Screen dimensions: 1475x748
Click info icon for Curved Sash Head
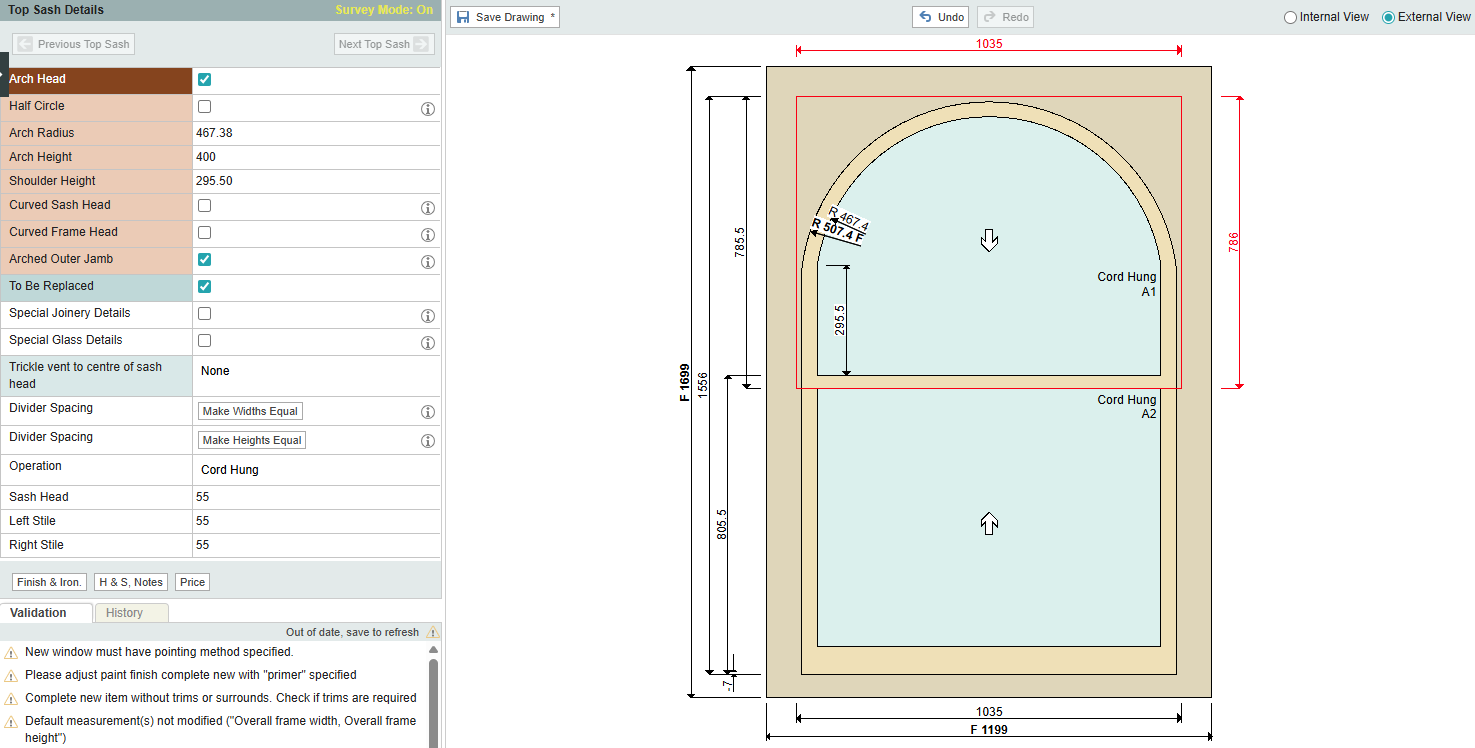pyautogui.click(x=427, y=208)
